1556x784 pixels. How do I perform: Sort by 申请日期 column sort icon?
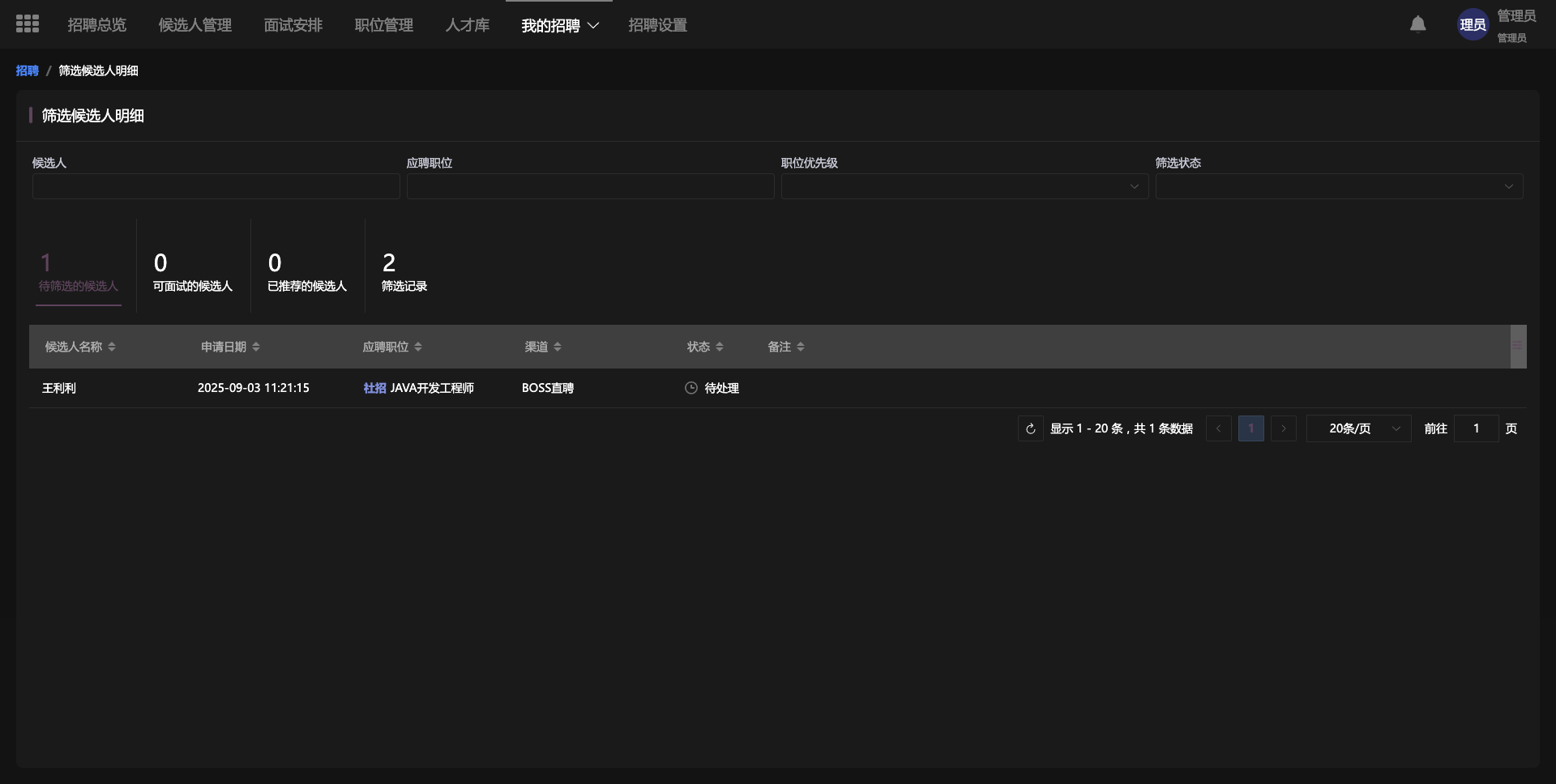click(256, 347)
